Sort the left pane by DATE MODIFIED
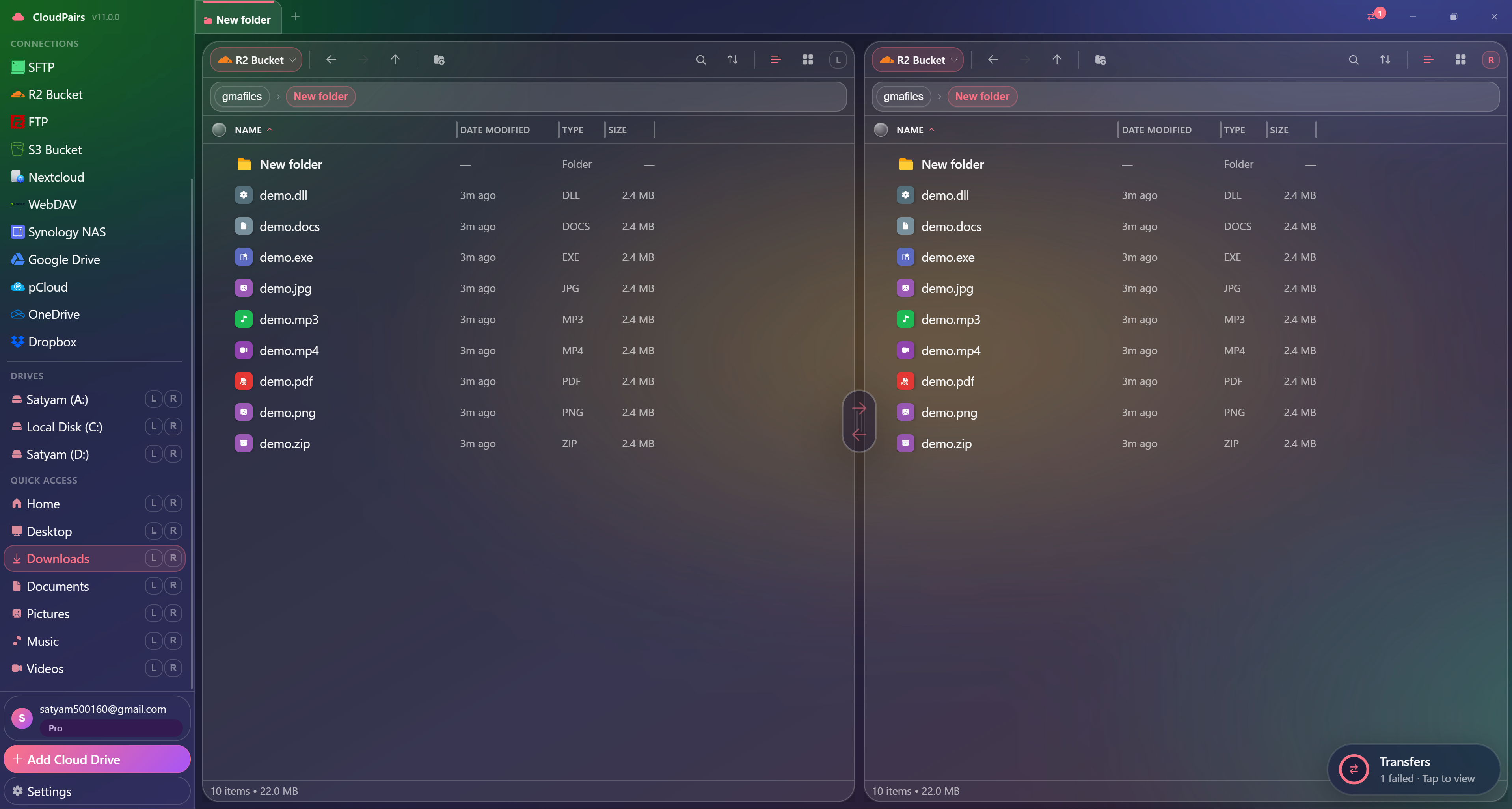 495,130
